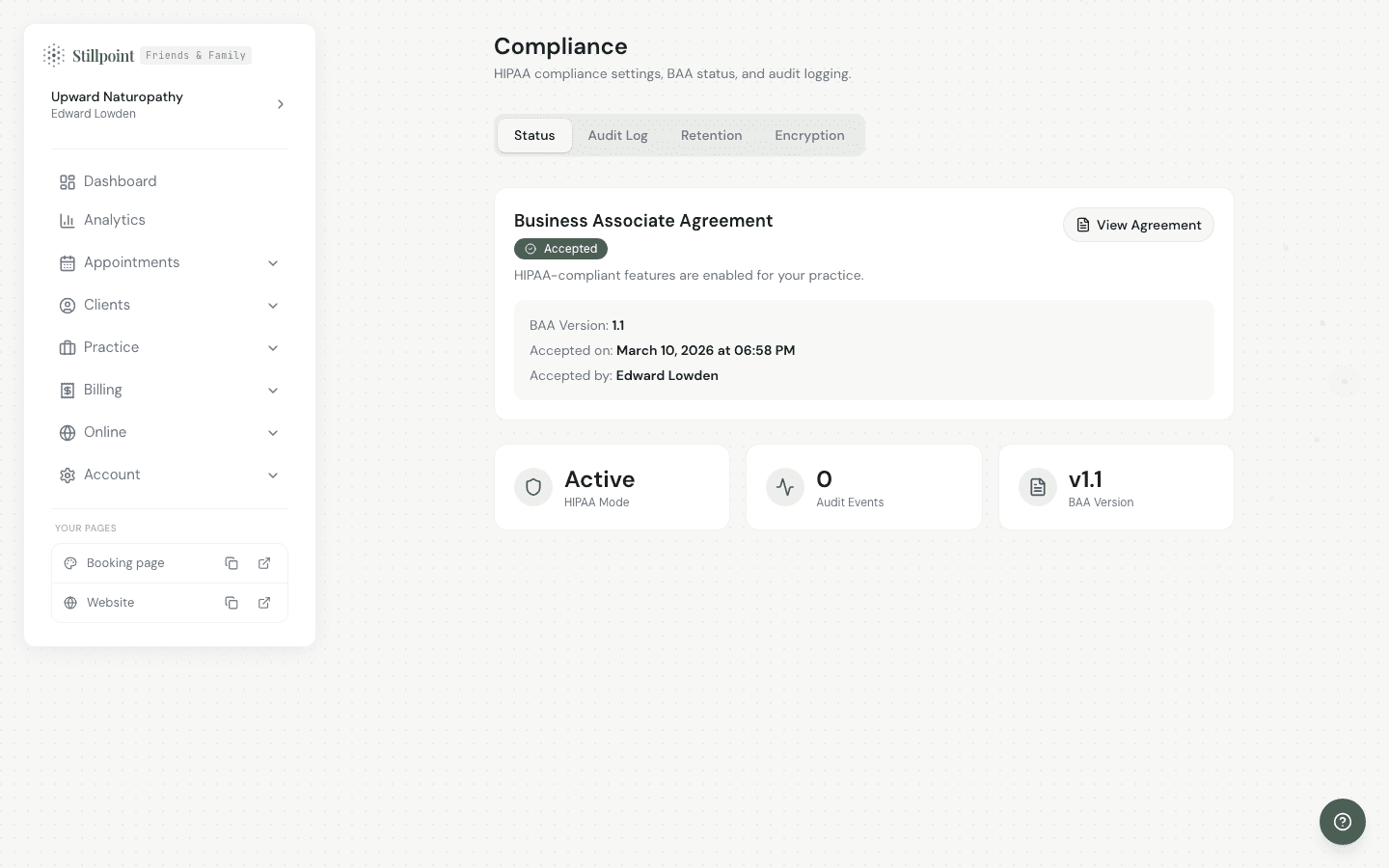Open Booking page in new tab

pyautogui.click(x=264, y=563)
